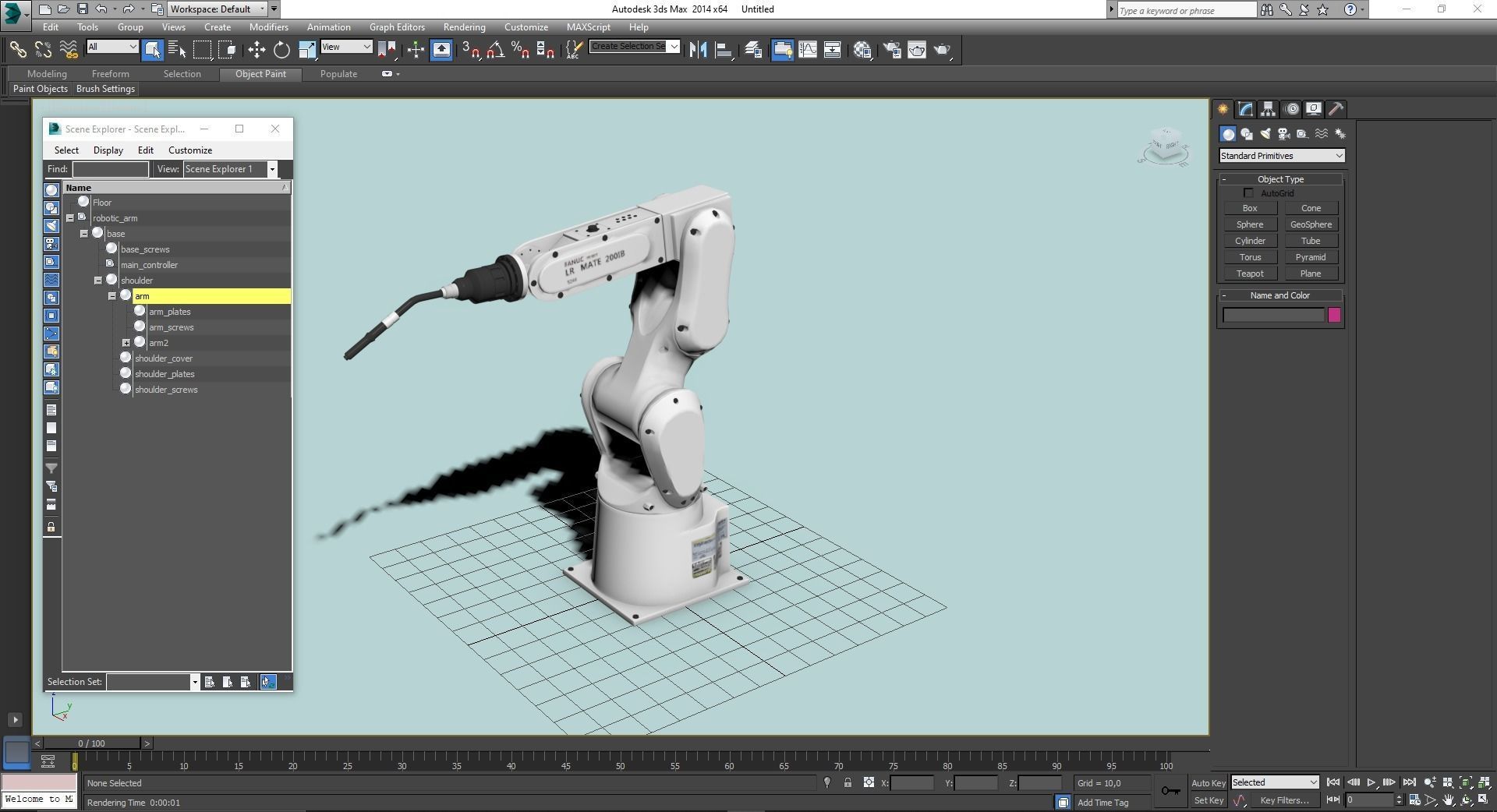Select the Move transform tool
The width and height of the screenshot is (1497, 812).
pyautogui.click(x=257, y=50)
